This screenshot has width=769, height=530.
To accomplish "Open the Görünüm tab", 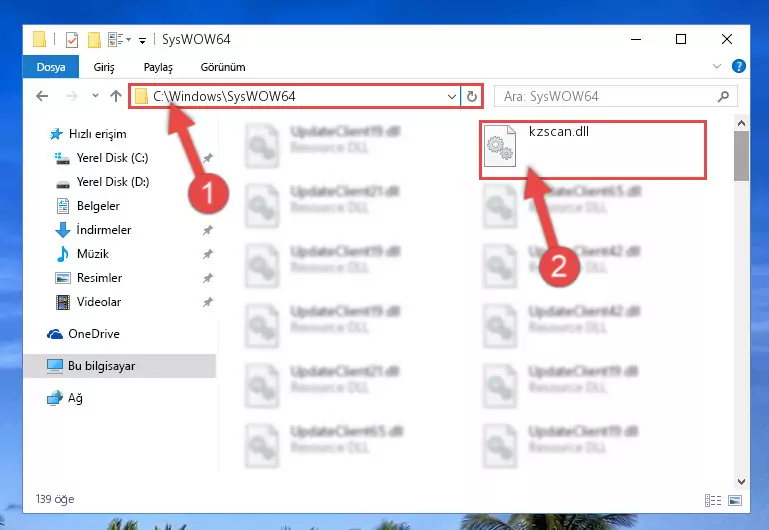I will (x=223, y=67).
